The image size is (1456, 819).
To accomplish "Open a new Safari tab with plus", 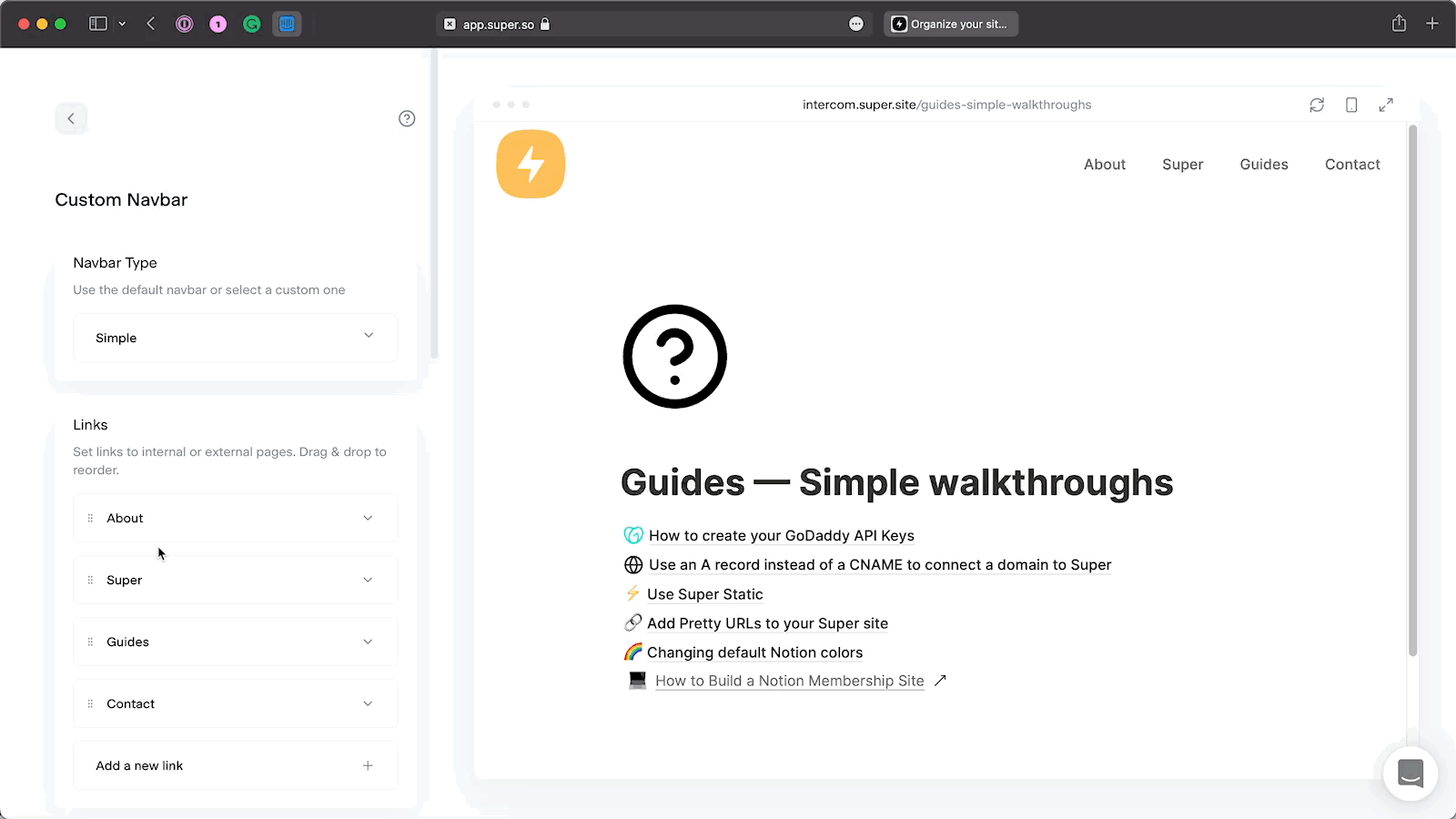I will 1432,24.
